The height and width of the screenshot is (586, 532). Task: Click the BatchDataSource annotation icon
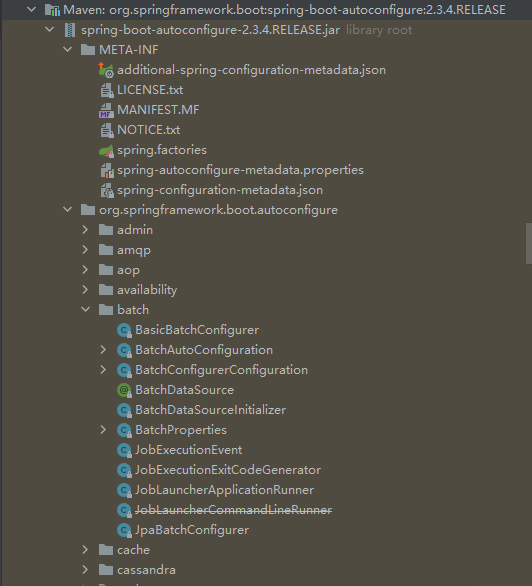(124, 390)
